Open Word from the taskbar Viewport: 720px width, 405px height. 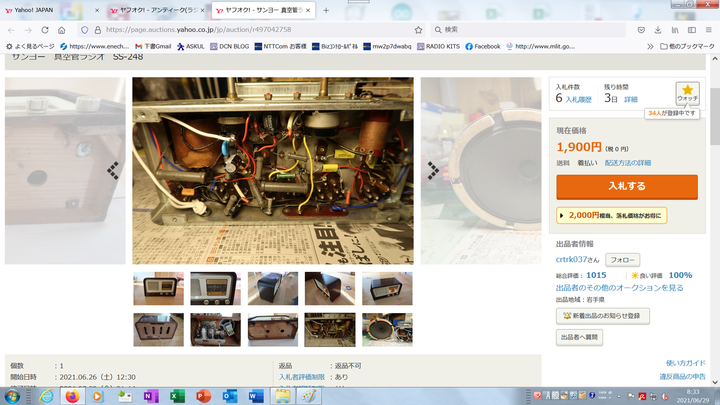coord(255,396)
